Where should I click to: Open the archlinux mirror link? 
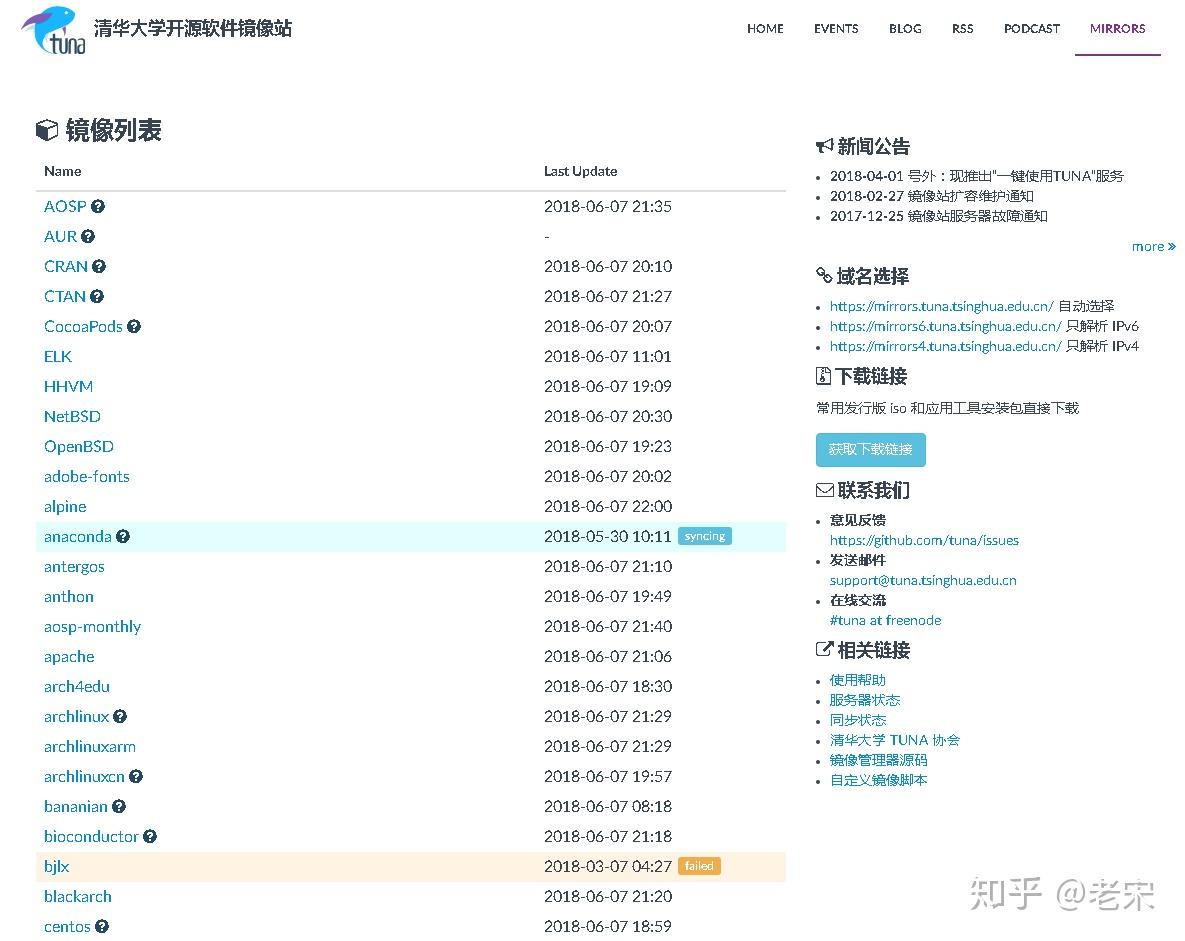[76, 717]
